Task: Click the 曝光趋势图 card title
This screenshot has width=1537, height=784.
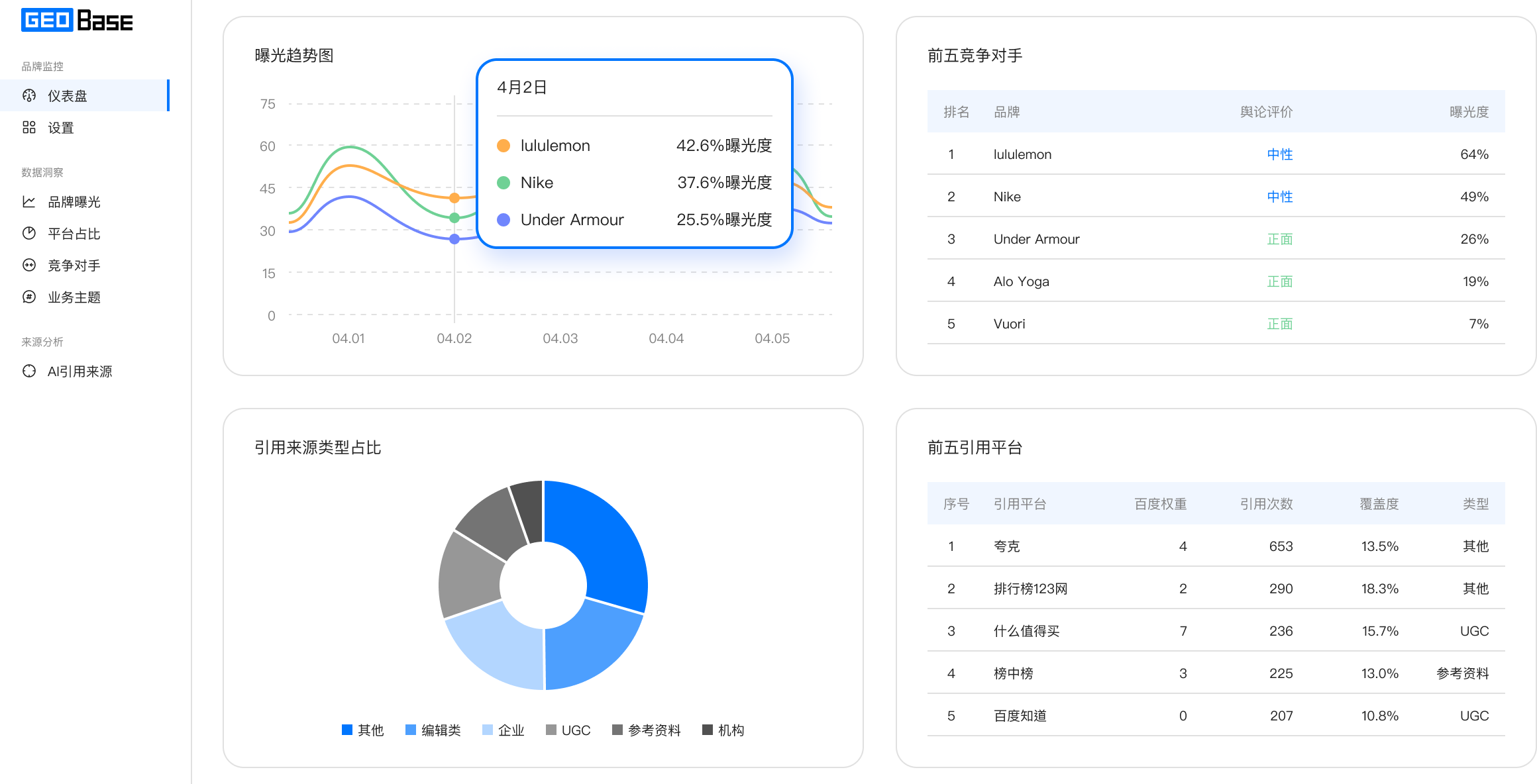Action: (x=294, y=56)
